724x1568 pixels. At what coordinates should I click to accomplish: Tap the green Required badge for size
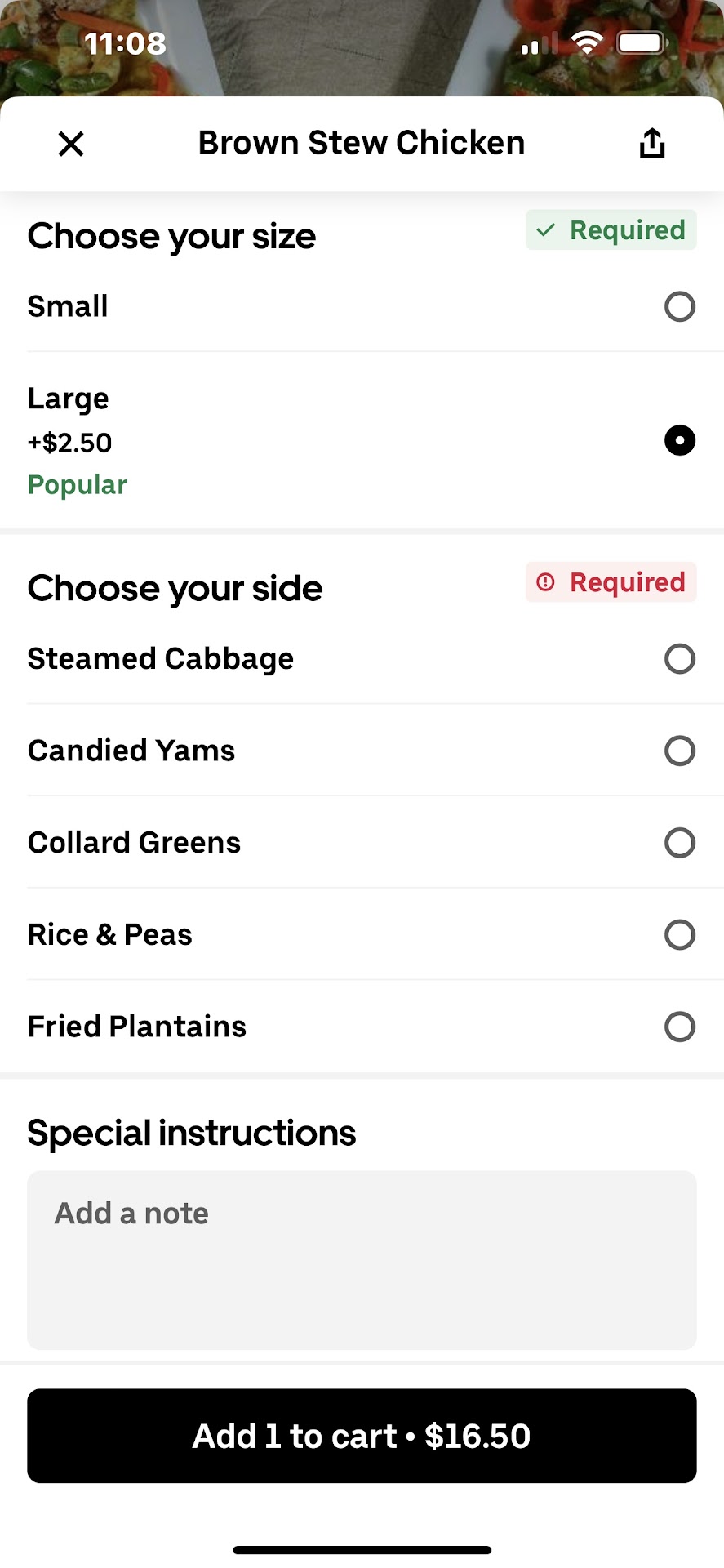(611, 230)
